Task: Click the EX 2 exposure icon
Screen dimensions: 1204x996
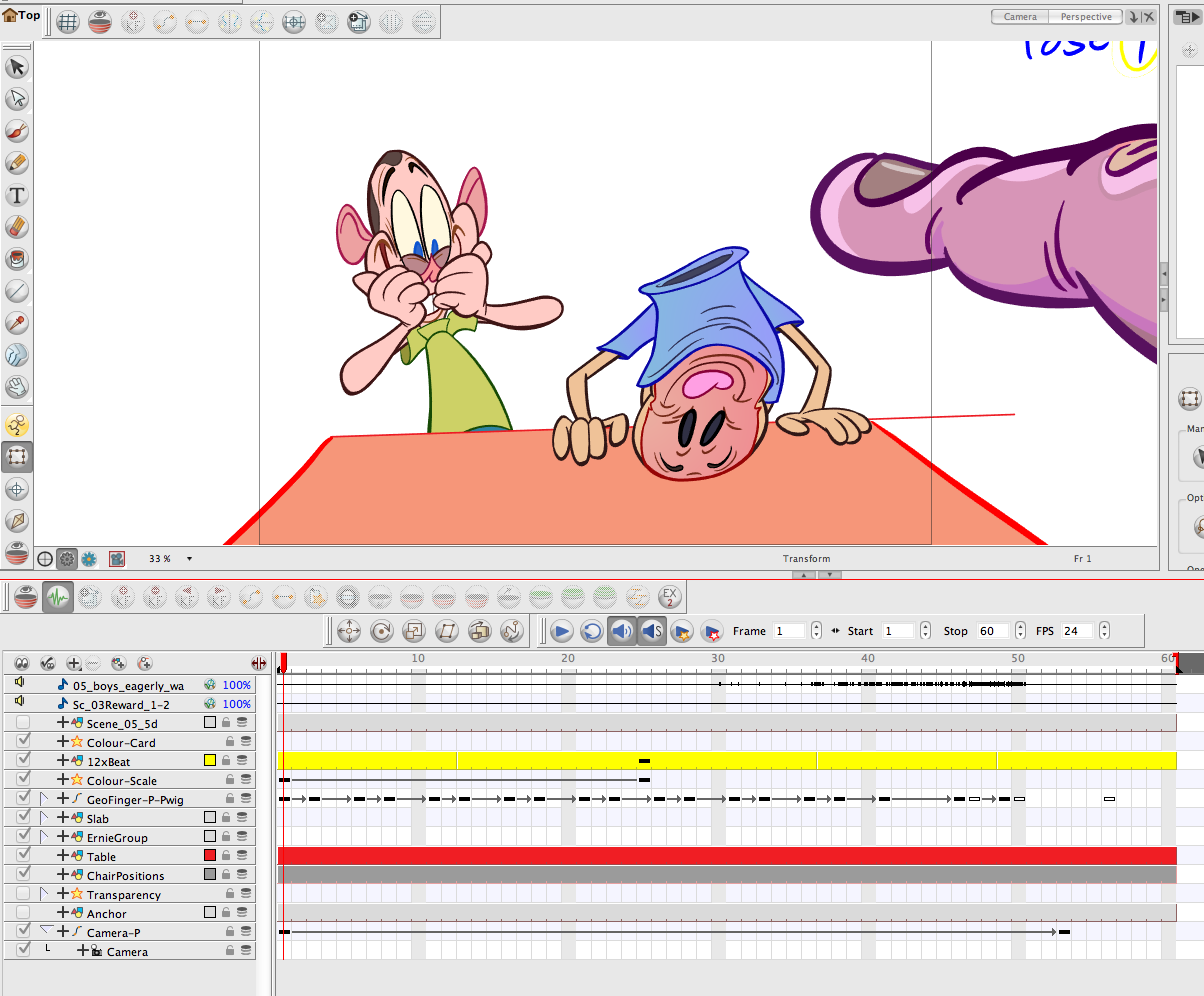Action: (x=670, y=598)
